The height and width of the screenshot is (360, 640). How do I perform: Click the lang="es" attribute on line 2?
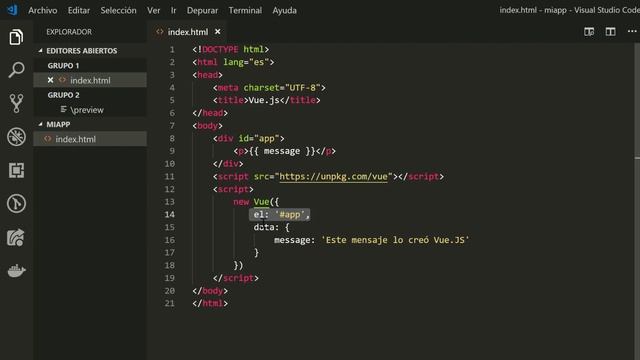[246, 62]
